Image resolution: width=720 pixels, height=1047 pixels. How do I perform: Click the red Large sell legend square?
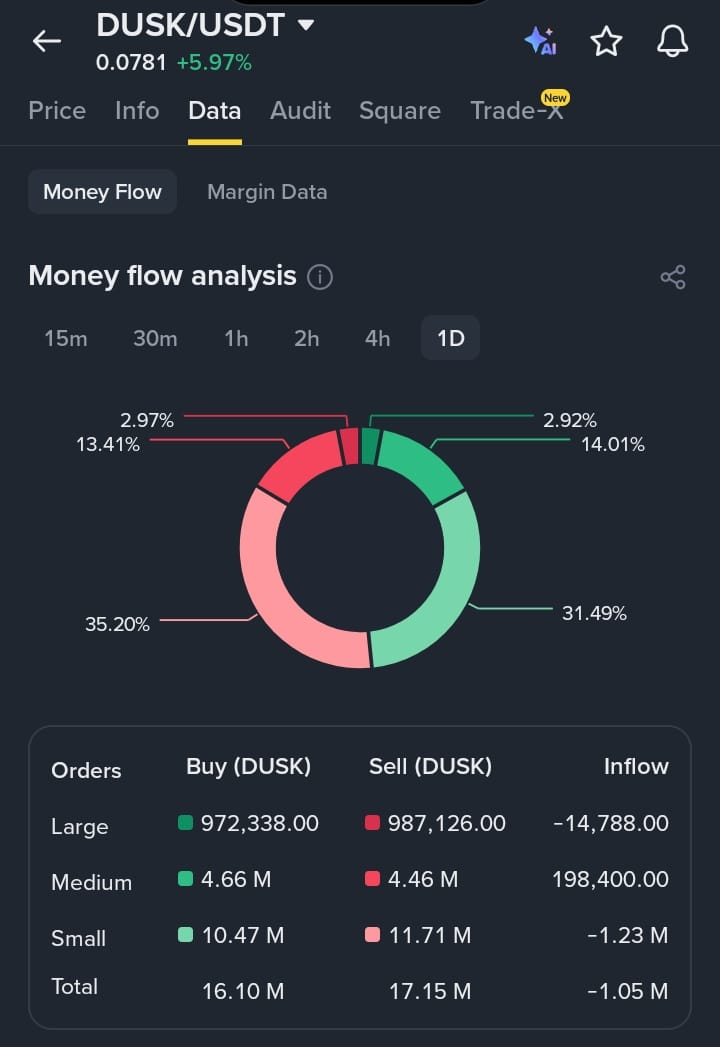pyautogui.click(x=373, y=823)
